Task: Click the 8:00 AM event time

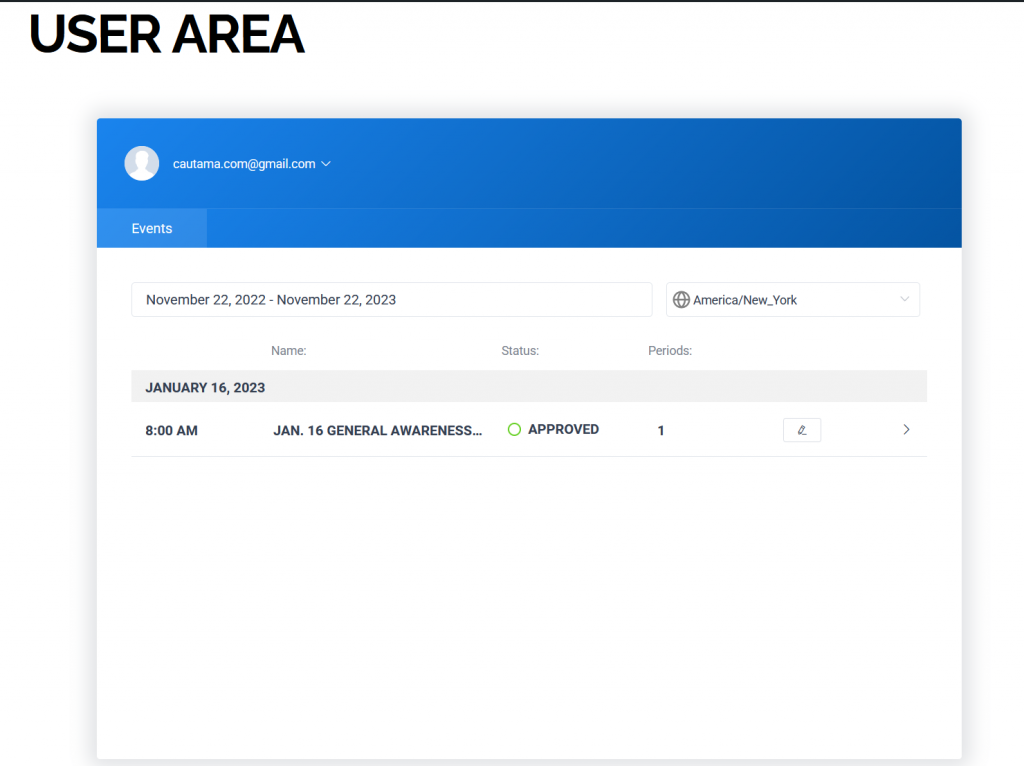Action: coord(171,430)
